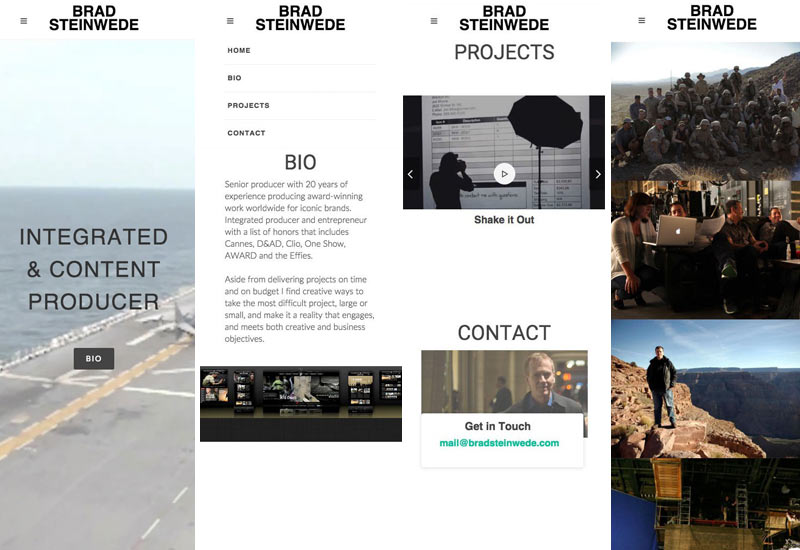Open the mail@bradsteinwede.com email link
The width and height of the screenshot is (800, 550).
tap(499, 443)
